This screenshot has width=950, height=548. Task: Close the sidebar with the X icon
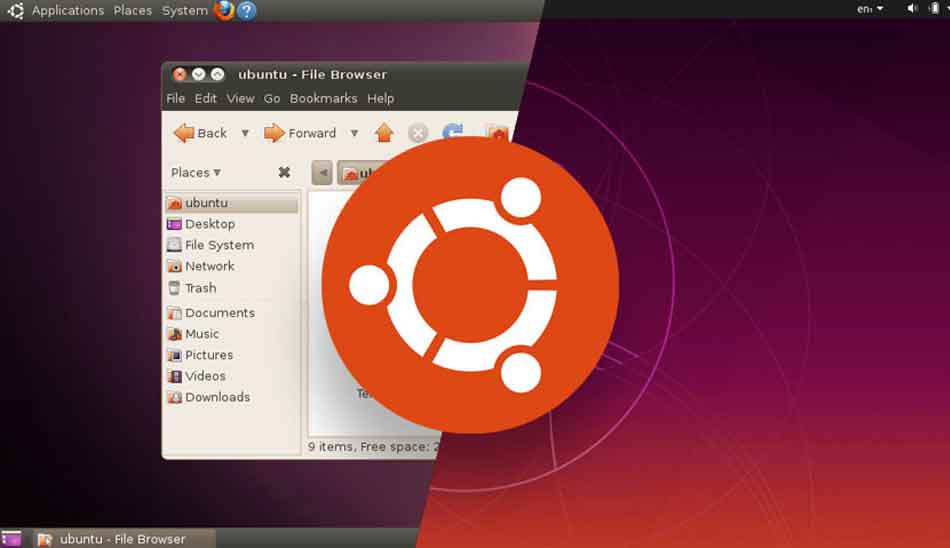(284, 172)
